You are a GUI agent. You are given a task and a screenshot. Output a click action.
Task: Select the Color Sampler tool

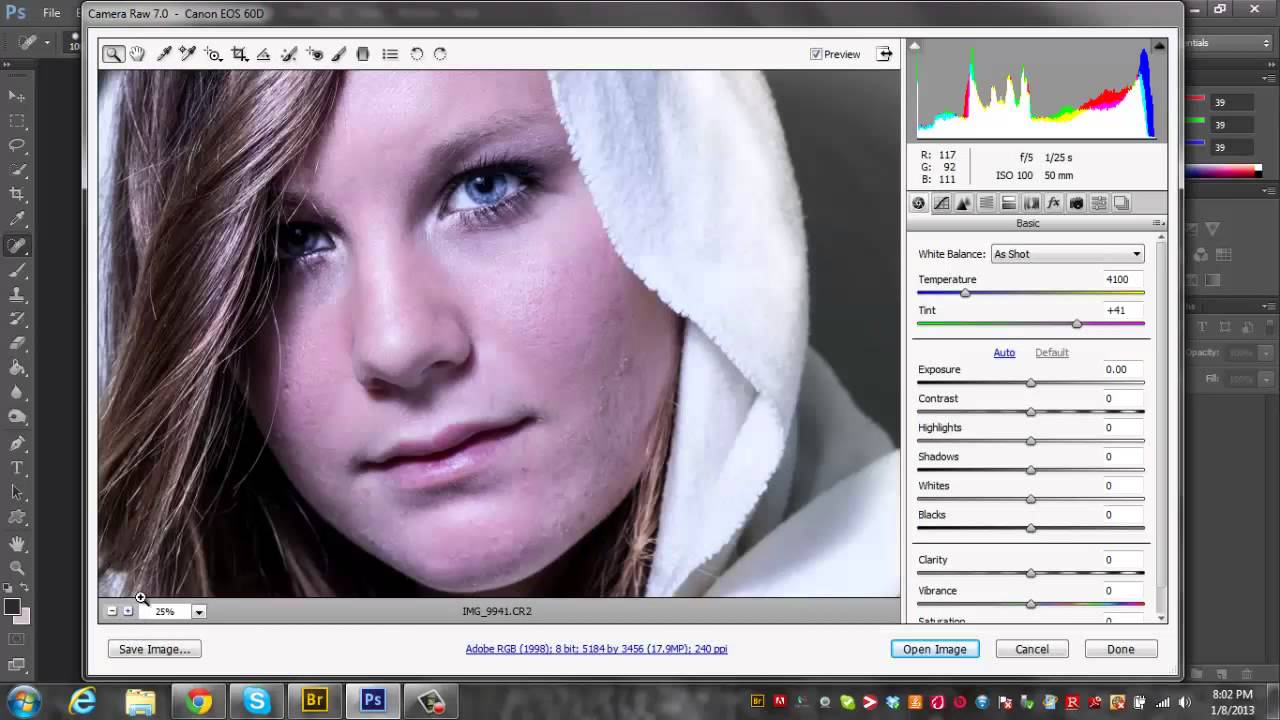[188, 54]
